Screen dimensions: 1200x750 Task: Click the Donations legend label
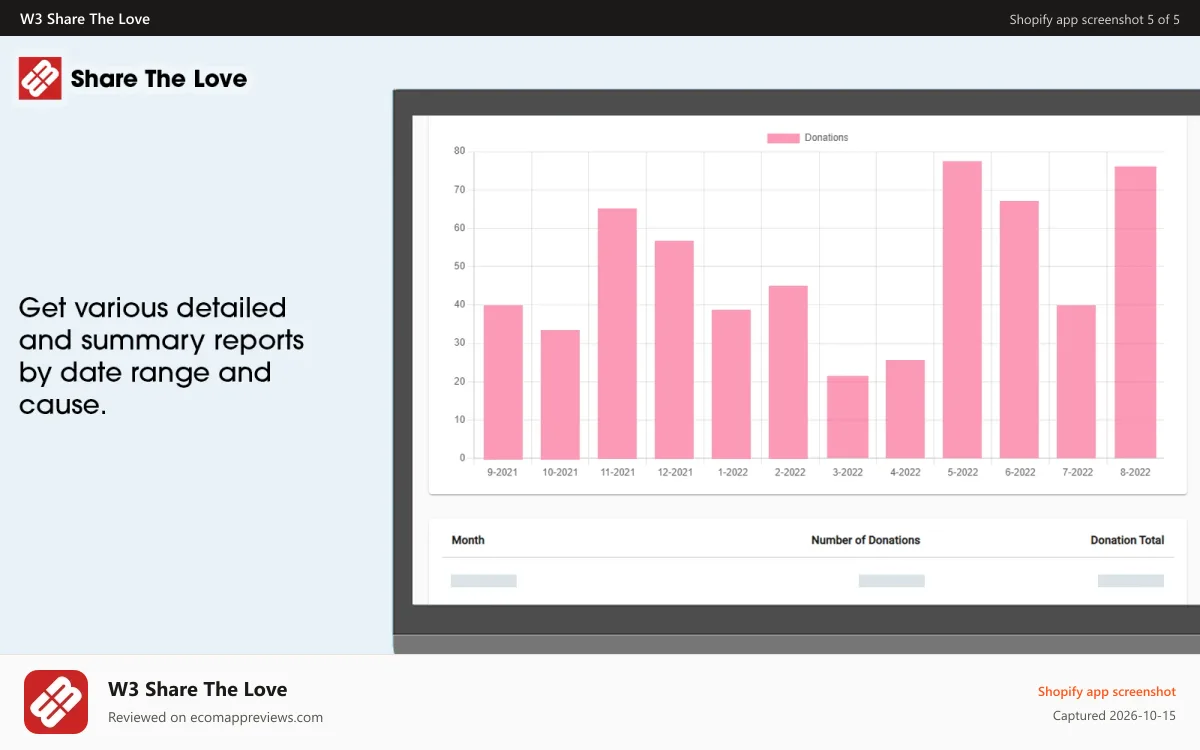pos(826,138)
